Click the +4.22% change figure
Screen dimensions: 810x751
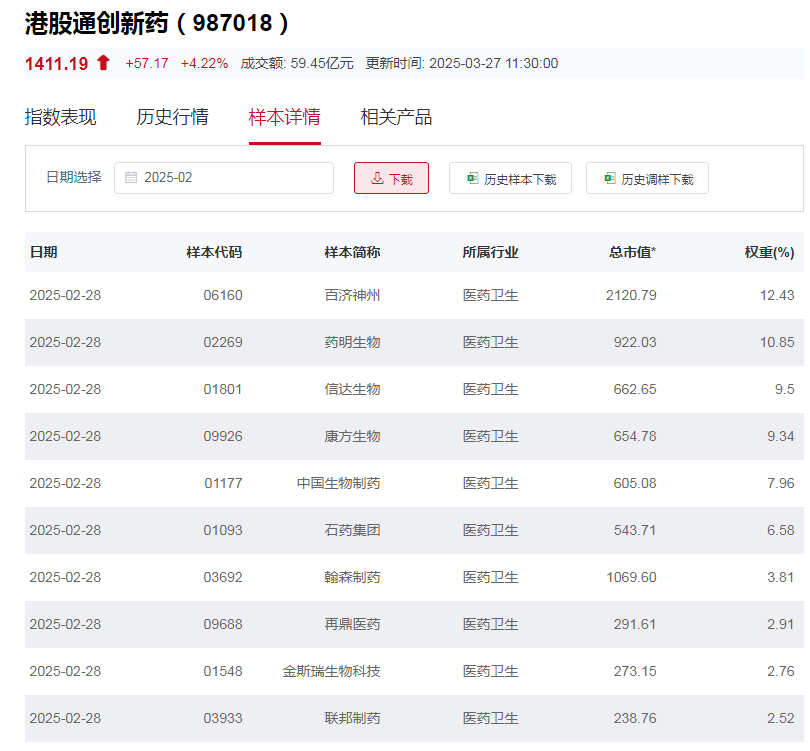[204, 64]
